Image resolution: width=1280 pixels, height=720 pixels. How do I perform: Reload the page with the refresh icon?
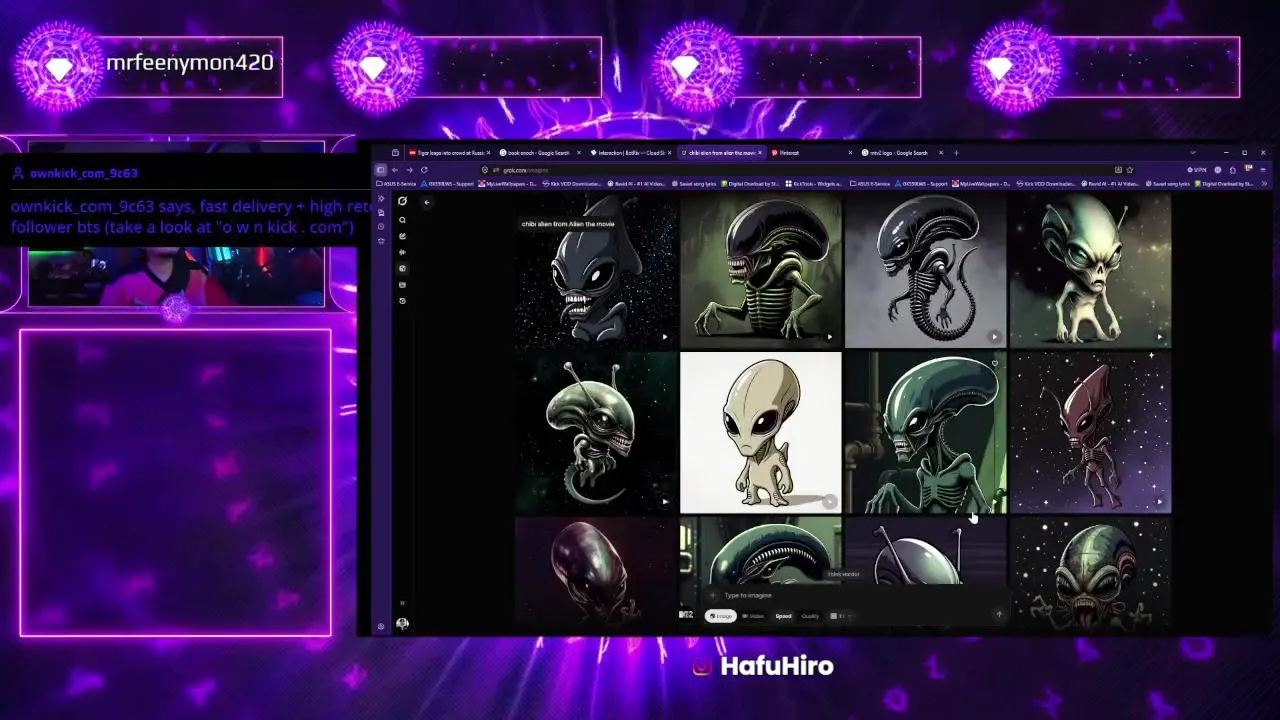pos(424,170)
